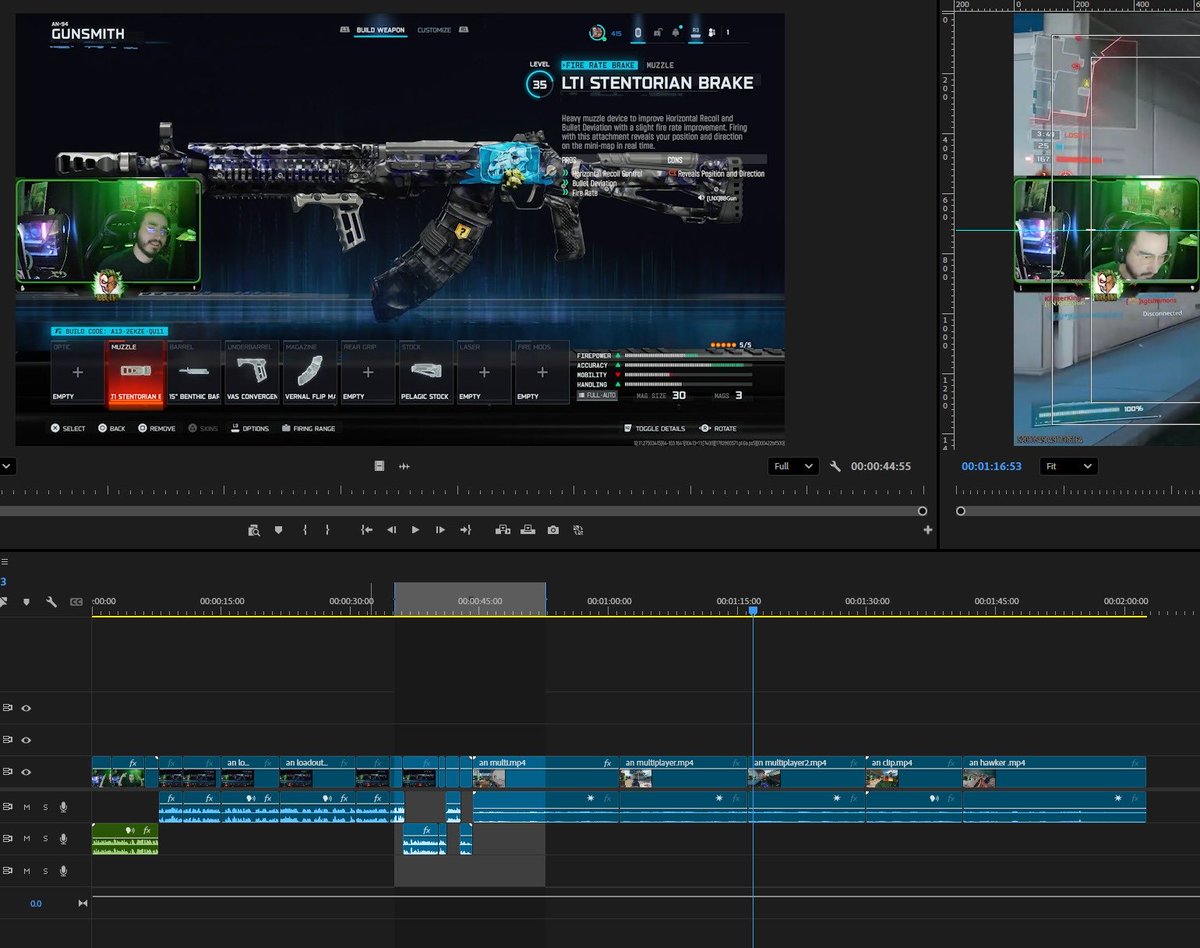Image resolution: width=1200 pixels, height=948 pixels.
Task: Click the fx badge on the green audio clip
Action: click(x=147, y=830)
